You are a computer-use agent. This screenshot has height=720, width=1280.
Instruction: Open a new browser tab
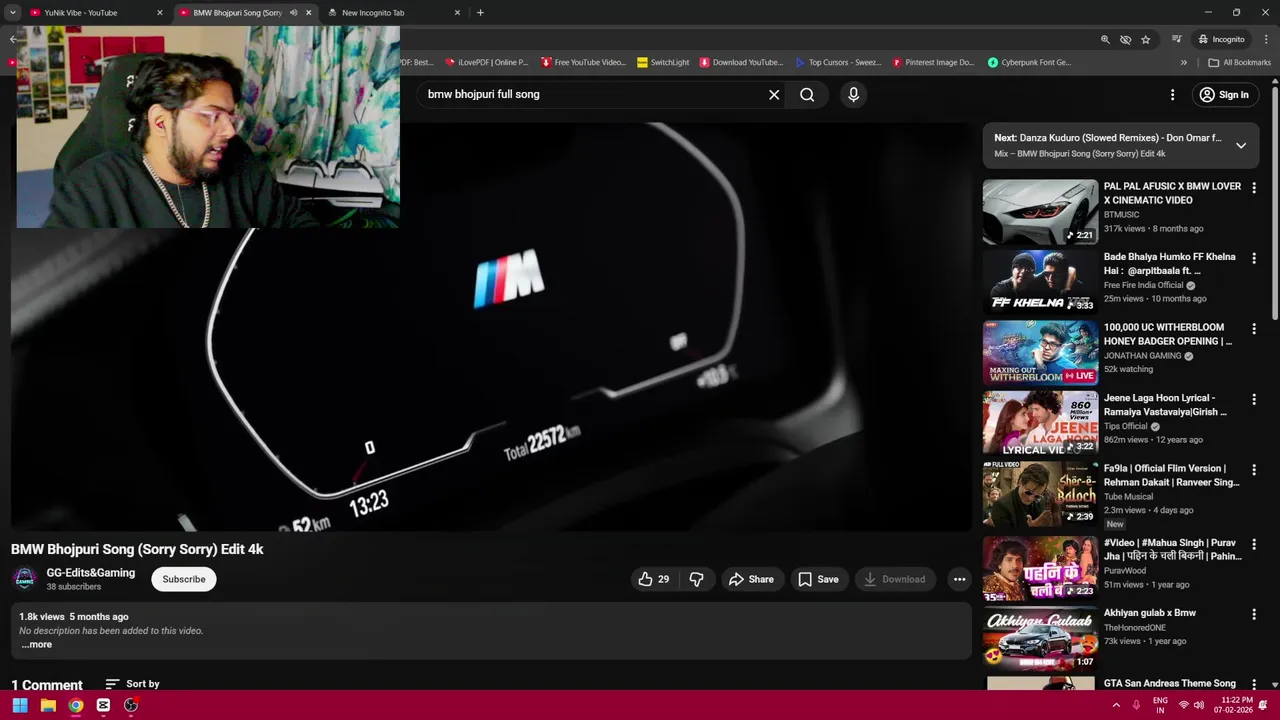tap(480, 13)
